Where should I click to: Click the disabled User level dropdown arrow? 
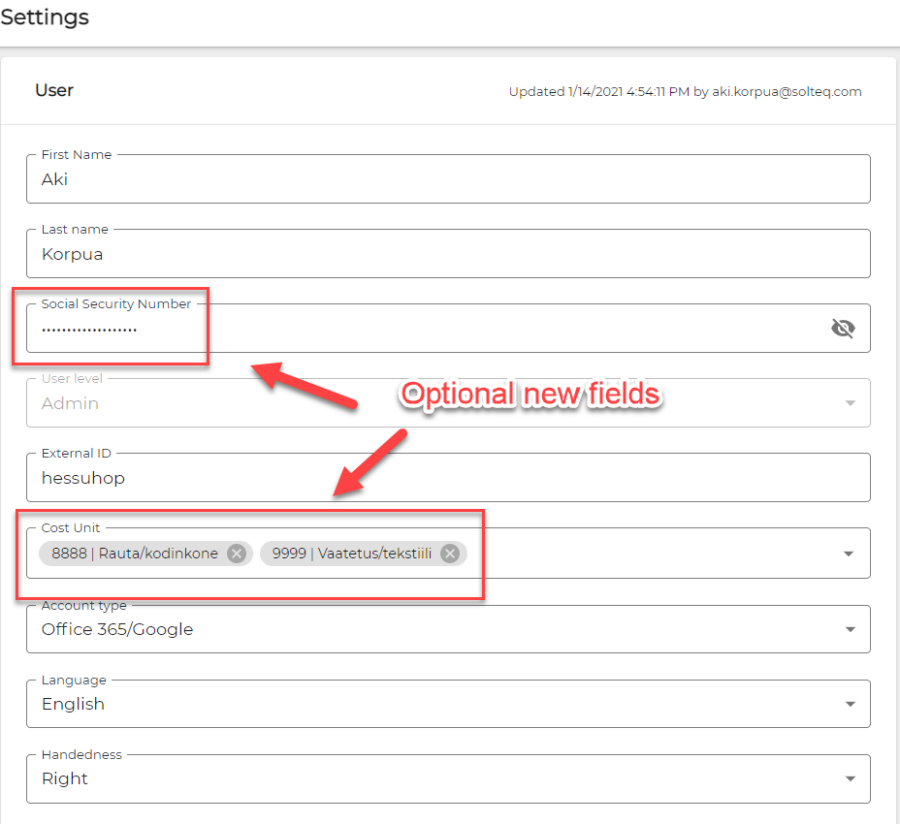click(850, 403)
